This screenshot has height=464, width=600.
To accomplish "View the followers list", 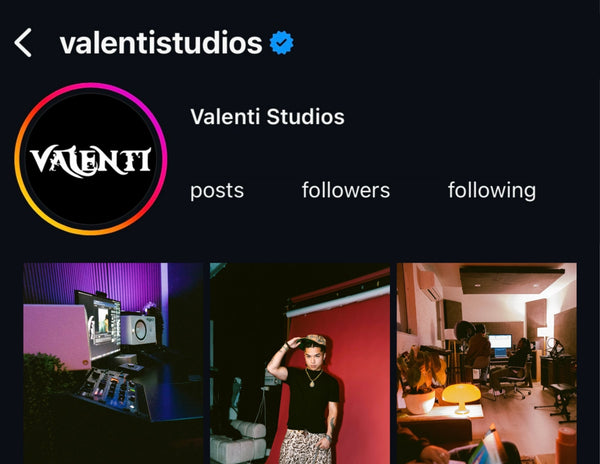I will [346, 190].
